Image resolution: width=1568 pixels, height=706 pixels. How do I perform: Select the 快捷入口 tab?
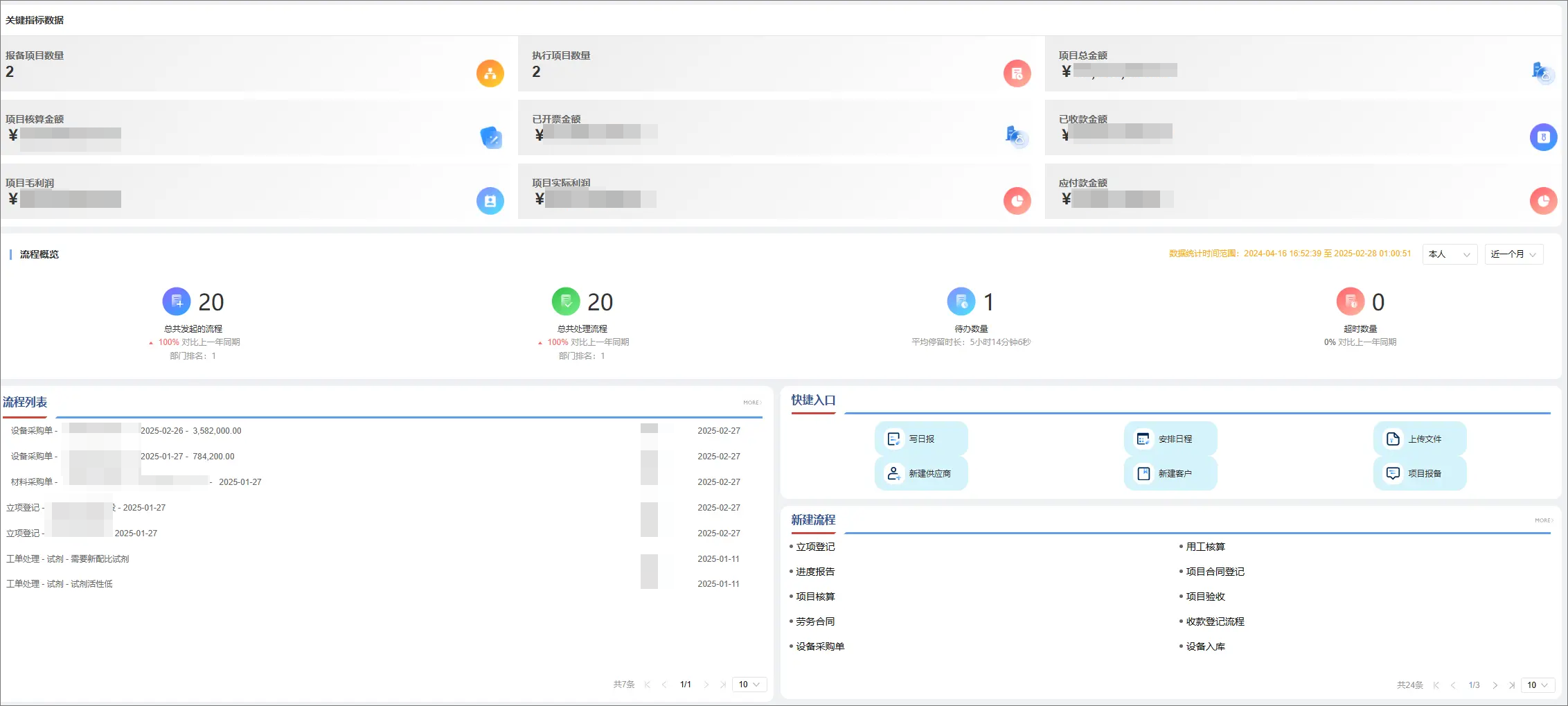(x=813, y=400)
